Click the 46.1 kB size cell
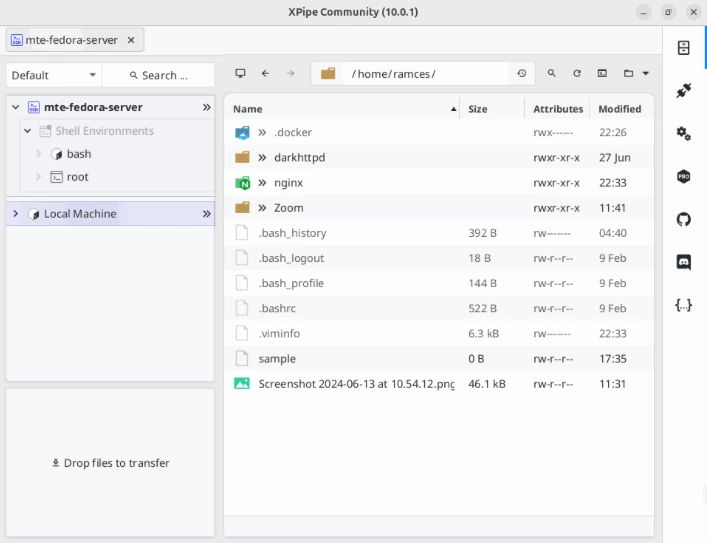 pyautogui.click(x=487, y=384)
